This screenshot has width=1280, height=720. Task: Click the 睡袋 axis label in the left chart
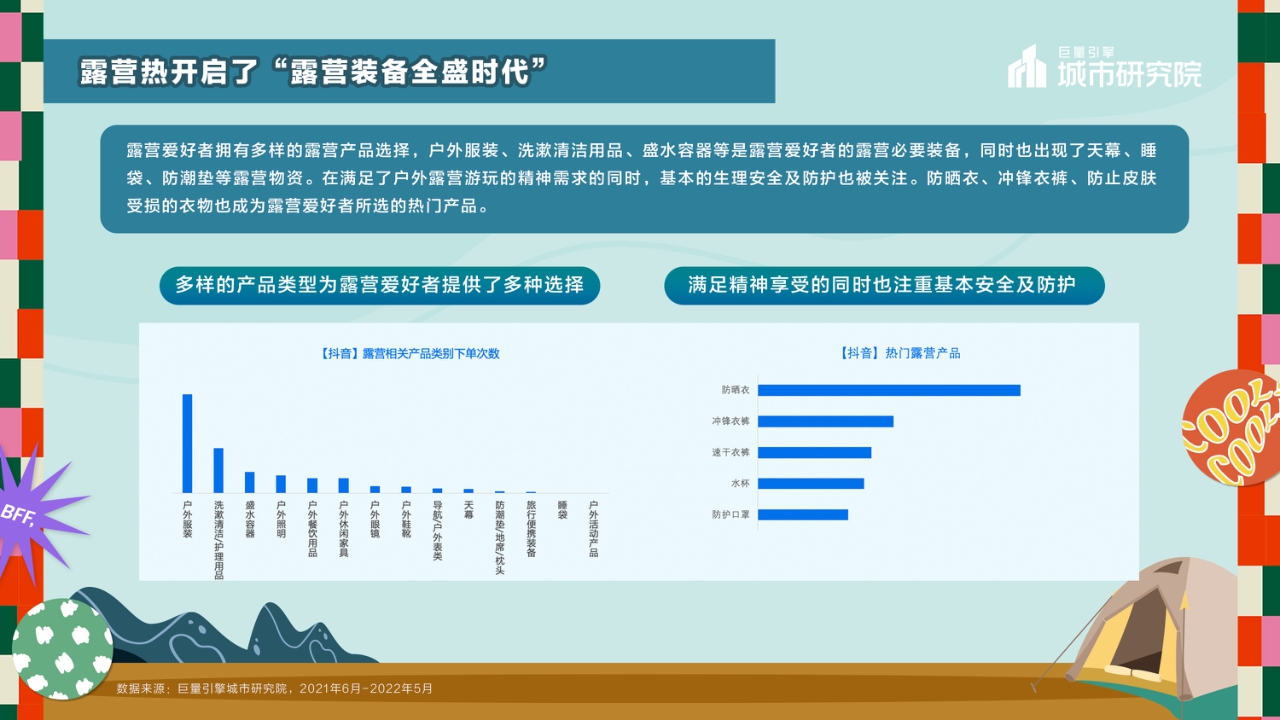tap(563, 510)
